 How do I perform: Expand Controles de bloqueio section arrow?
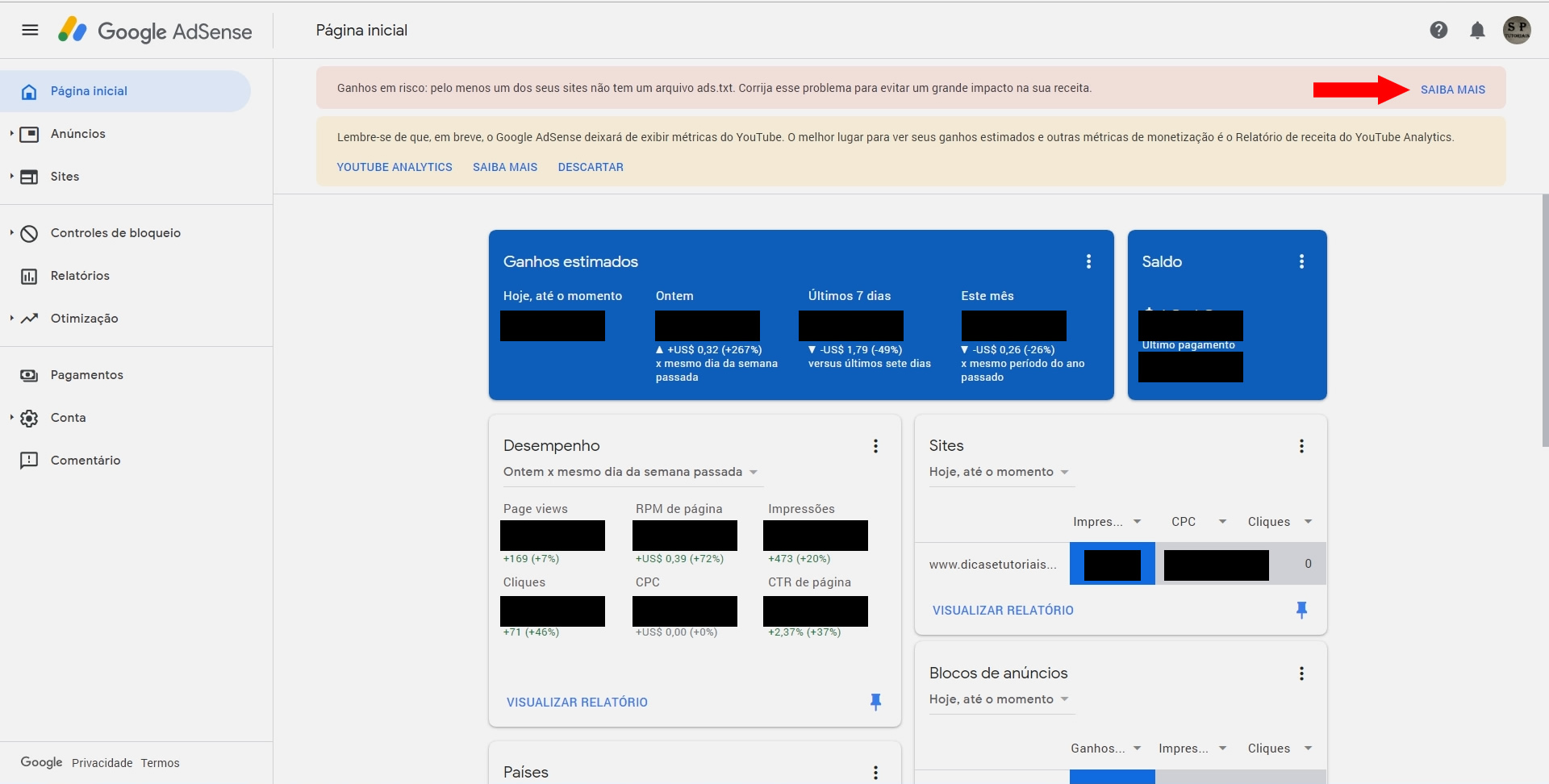[x=11, y=232]
